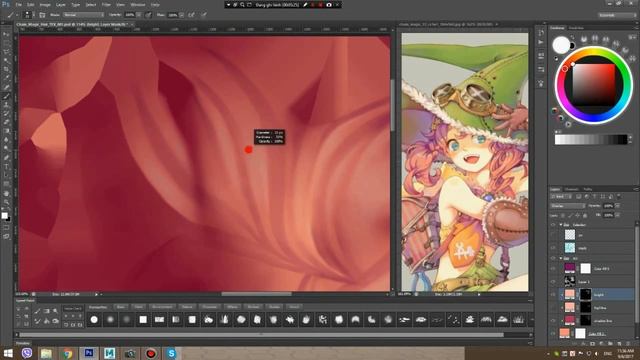Viewport: 640px width, 360px height.
Task: Open the Image menu
Action: [45, 4]
